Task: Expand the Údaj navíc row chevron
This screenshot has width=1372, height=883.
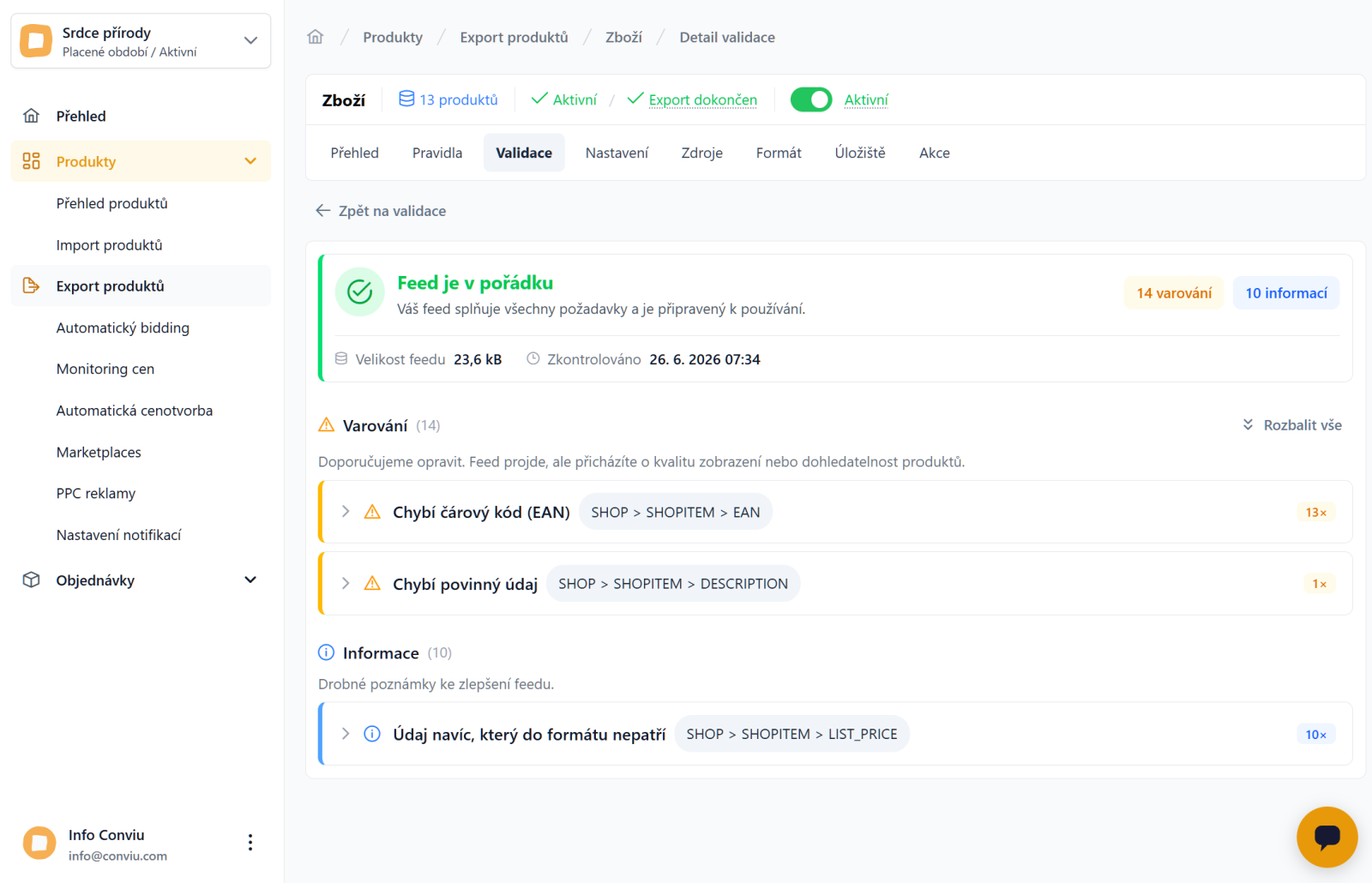Action: [x=346, y=734]
